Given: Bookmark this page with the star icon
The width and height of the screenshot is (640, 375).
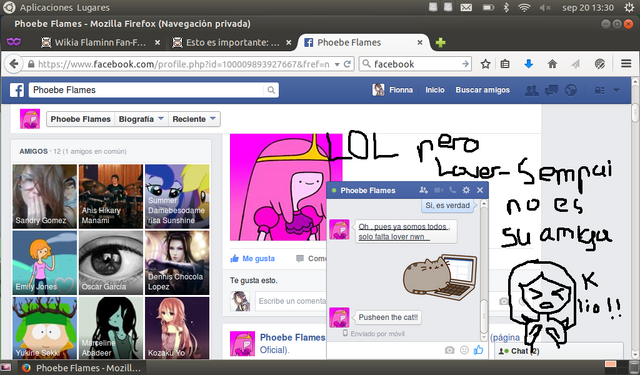Looking at the screenshot, I should 485,64.
